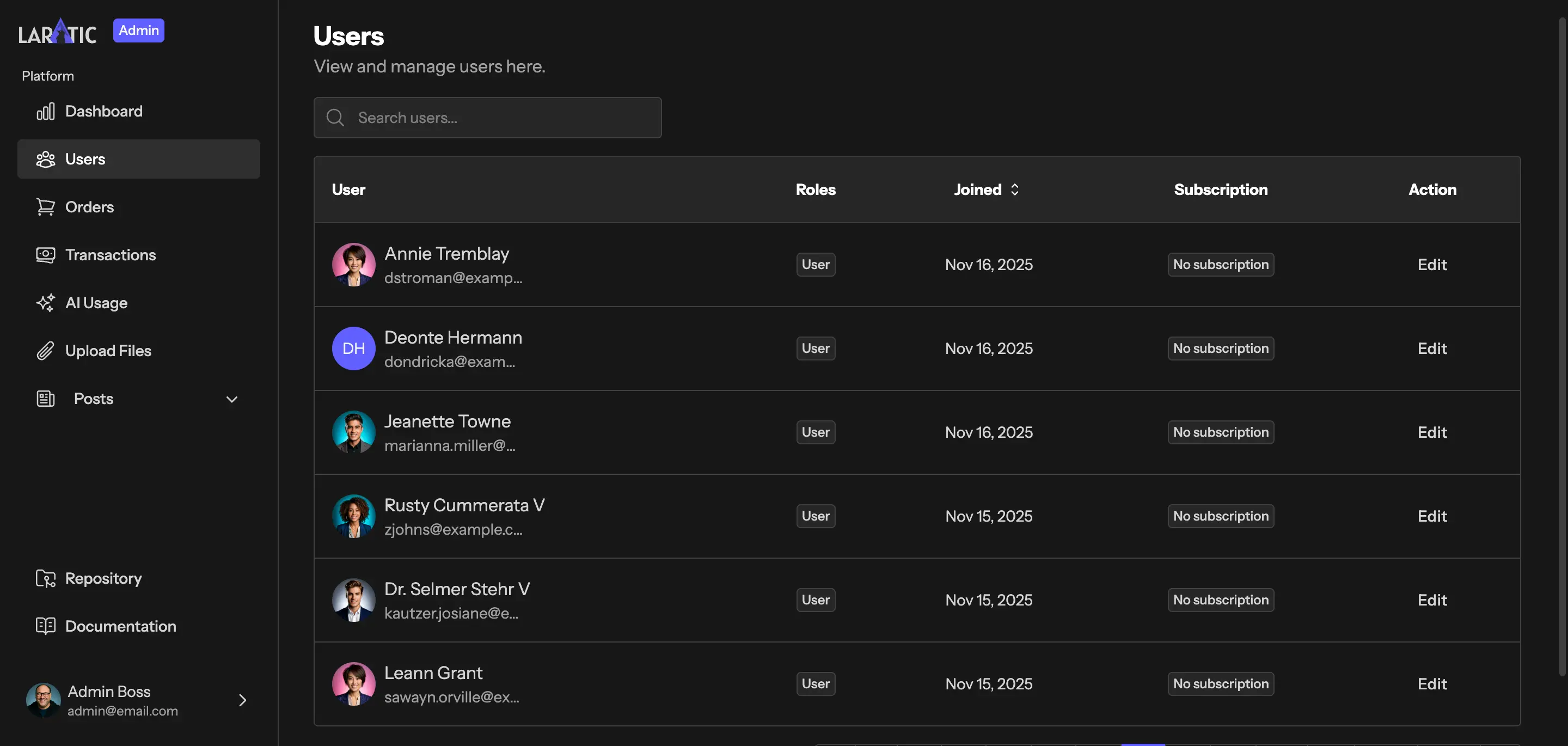1568x746 pixels.
Task: Toggle the Joined column sort order
Action: point(1015,189)
